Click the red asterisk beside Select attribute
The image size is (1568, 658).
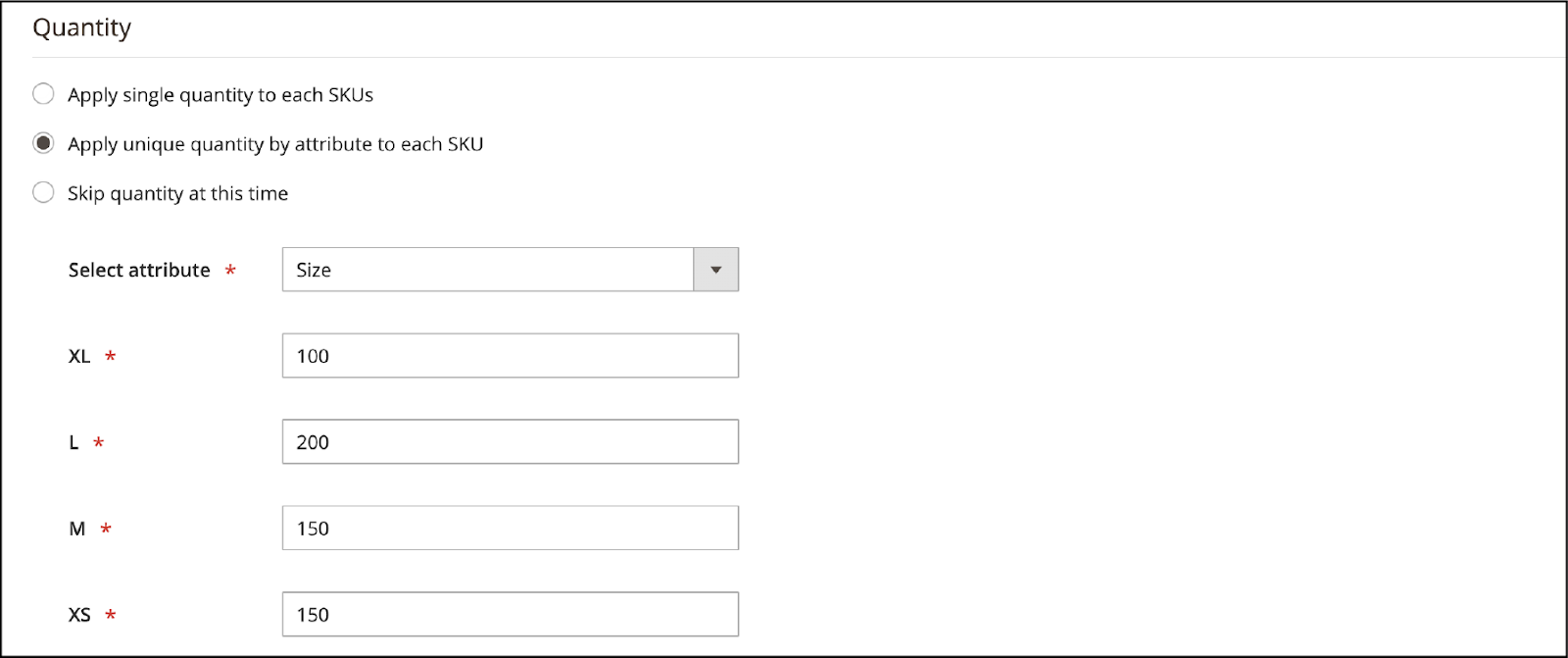(230, 270)
